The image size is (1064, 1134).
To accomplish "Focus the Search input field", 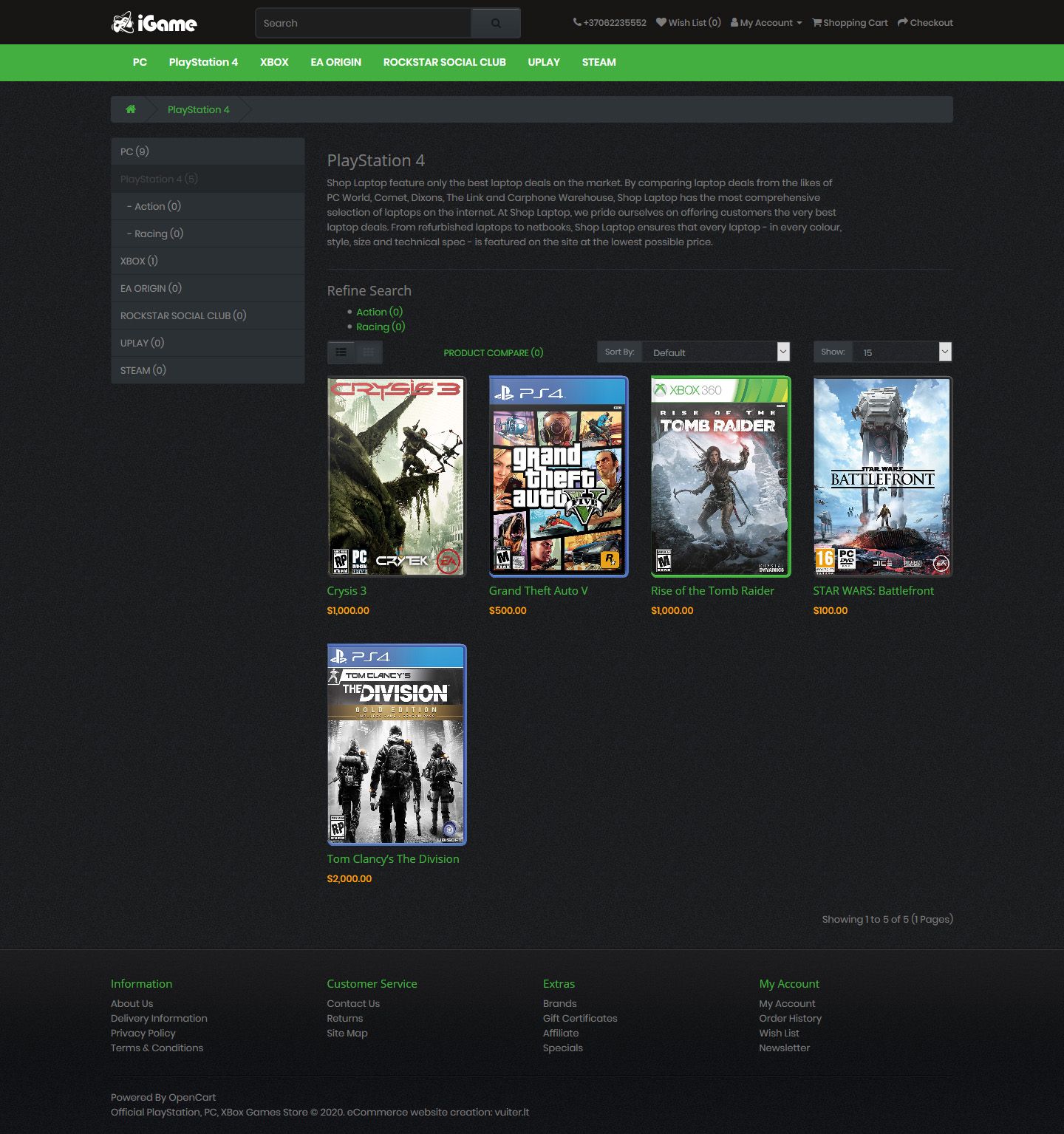I will (x=363, y=23).
